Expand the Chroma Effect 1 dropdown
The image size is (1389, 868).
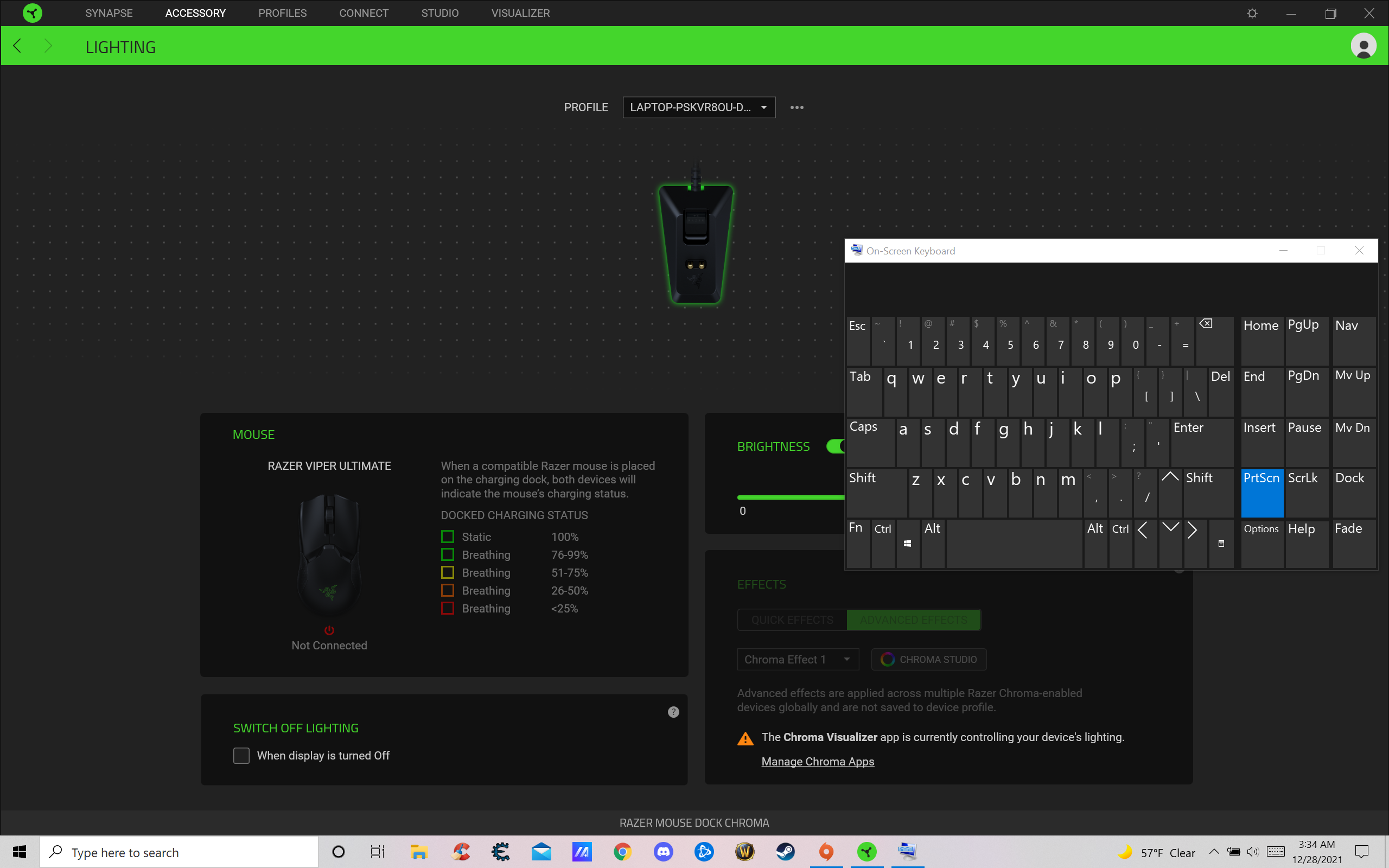coord(797,659)
